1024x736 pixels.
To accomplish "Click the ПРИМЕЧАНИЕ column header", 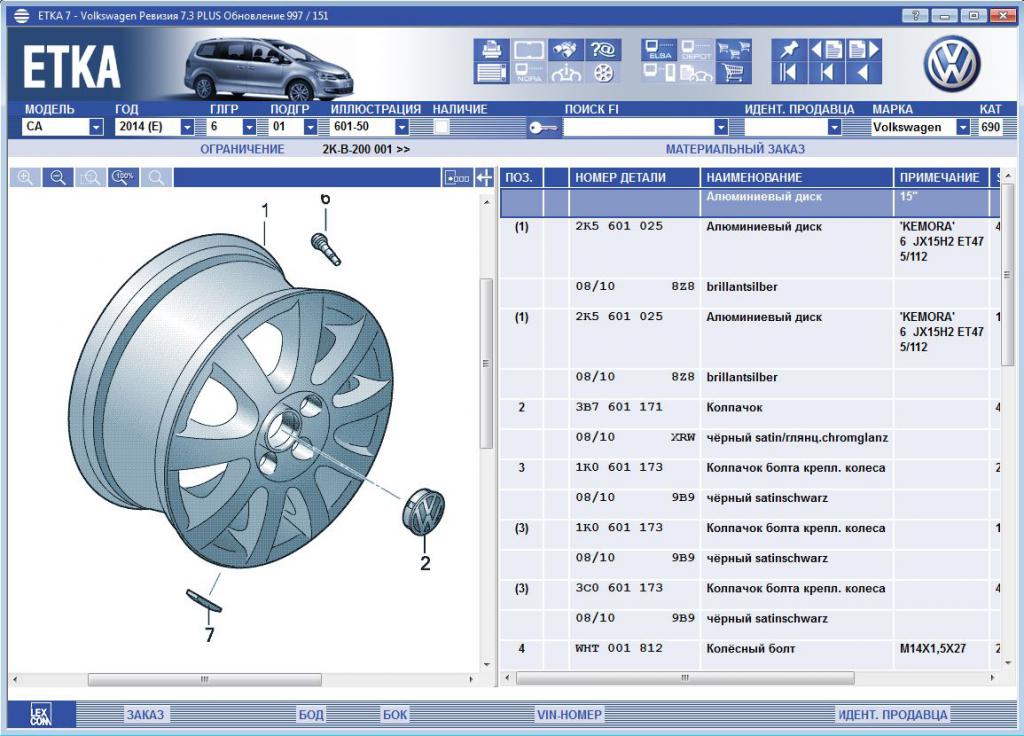I will [942, 177].
